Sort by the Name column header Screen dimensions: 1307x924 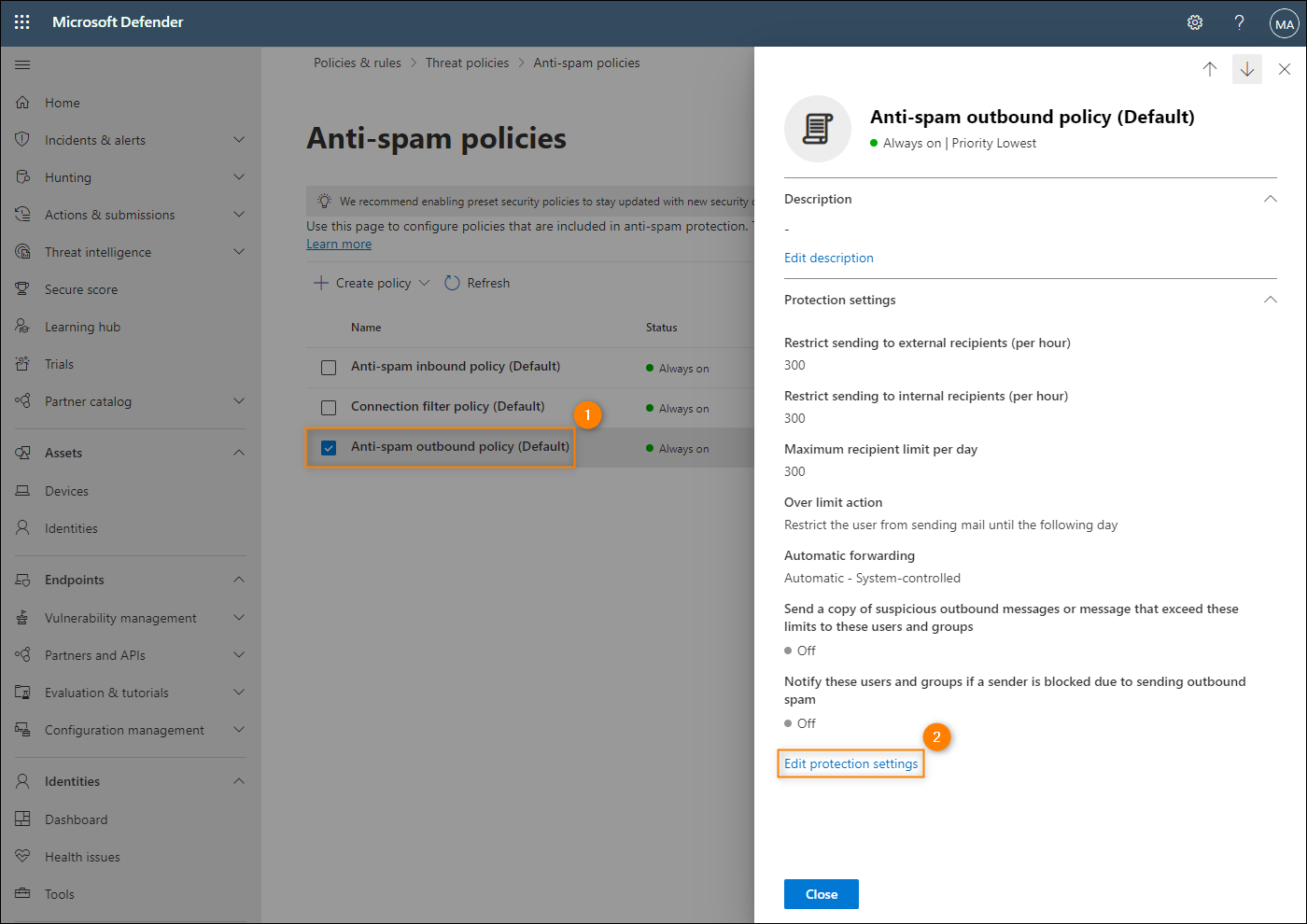(x=366, y=328)
